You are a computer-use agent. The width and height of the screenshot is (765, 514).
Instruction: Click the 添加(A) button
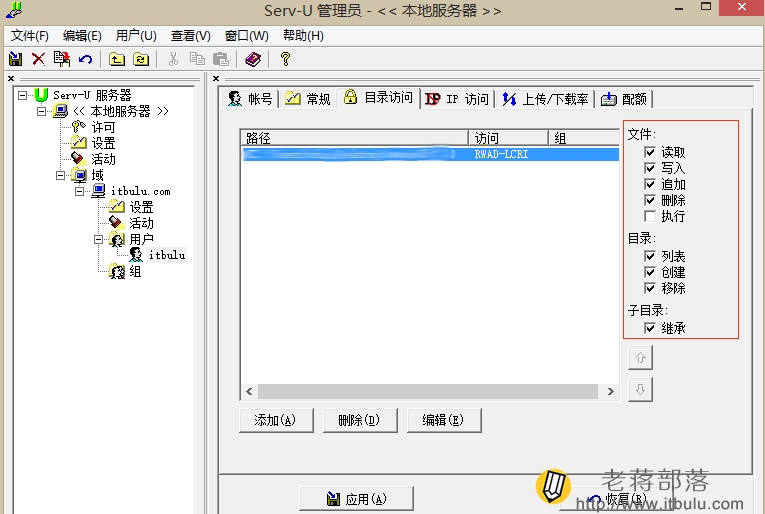(x=276, y=420)
